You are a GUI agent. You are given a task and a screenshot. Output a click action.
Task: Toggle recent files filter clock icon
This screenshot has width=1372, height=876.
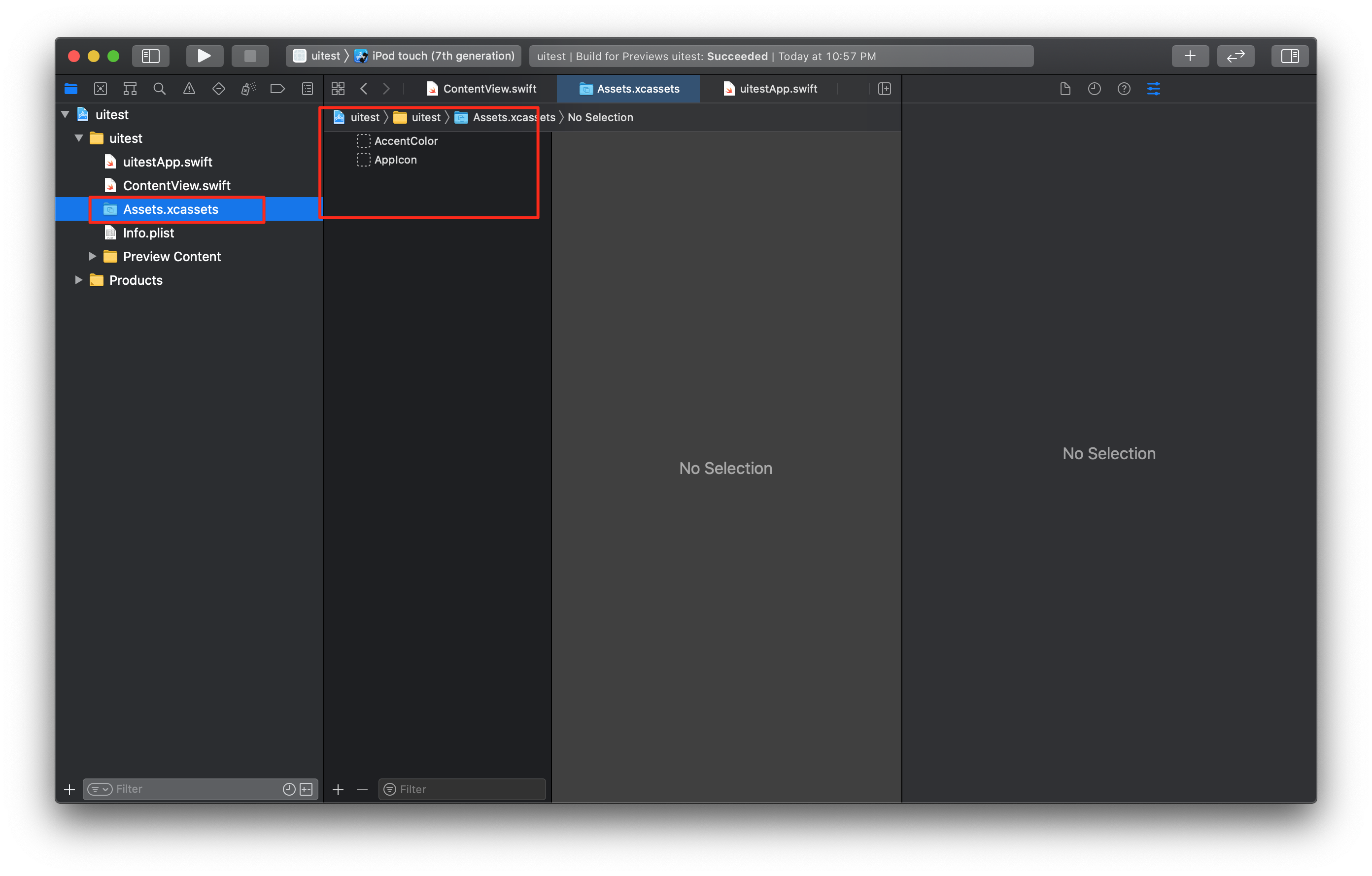pyautogui.click(x=289, y=789)
